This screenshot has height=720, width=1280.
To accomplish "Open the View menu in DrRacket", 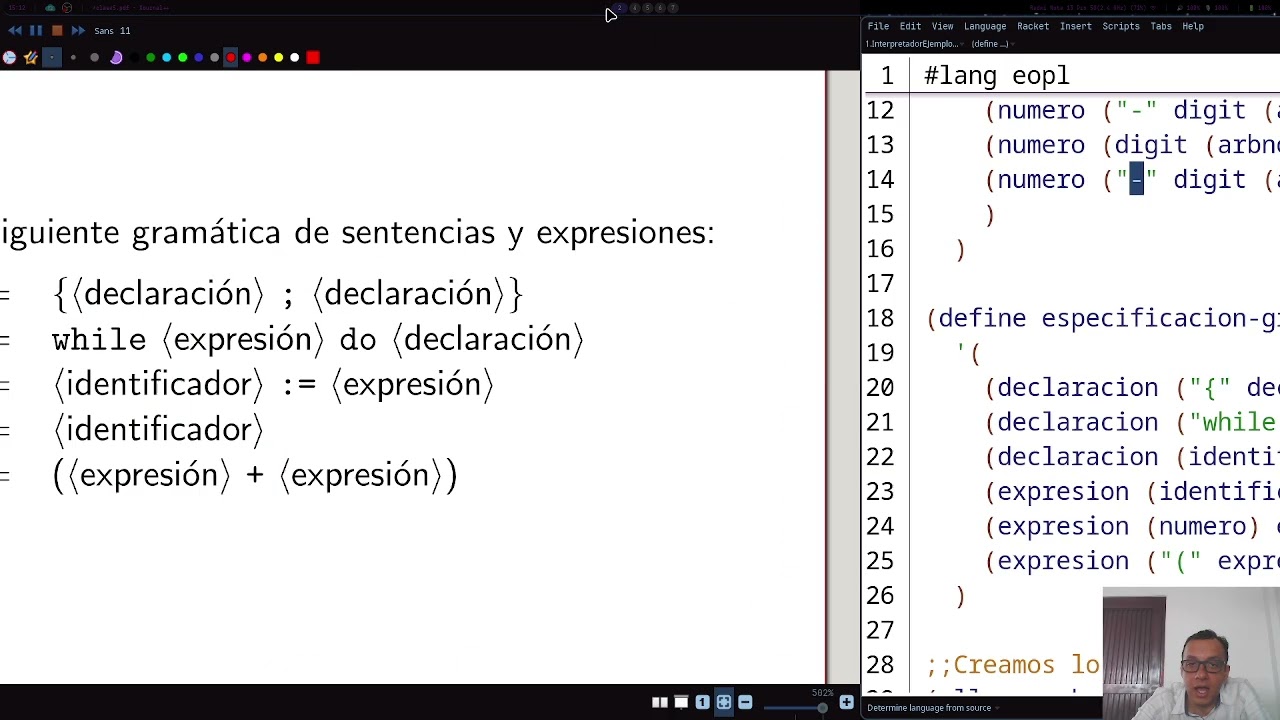I will pos(942,26).
